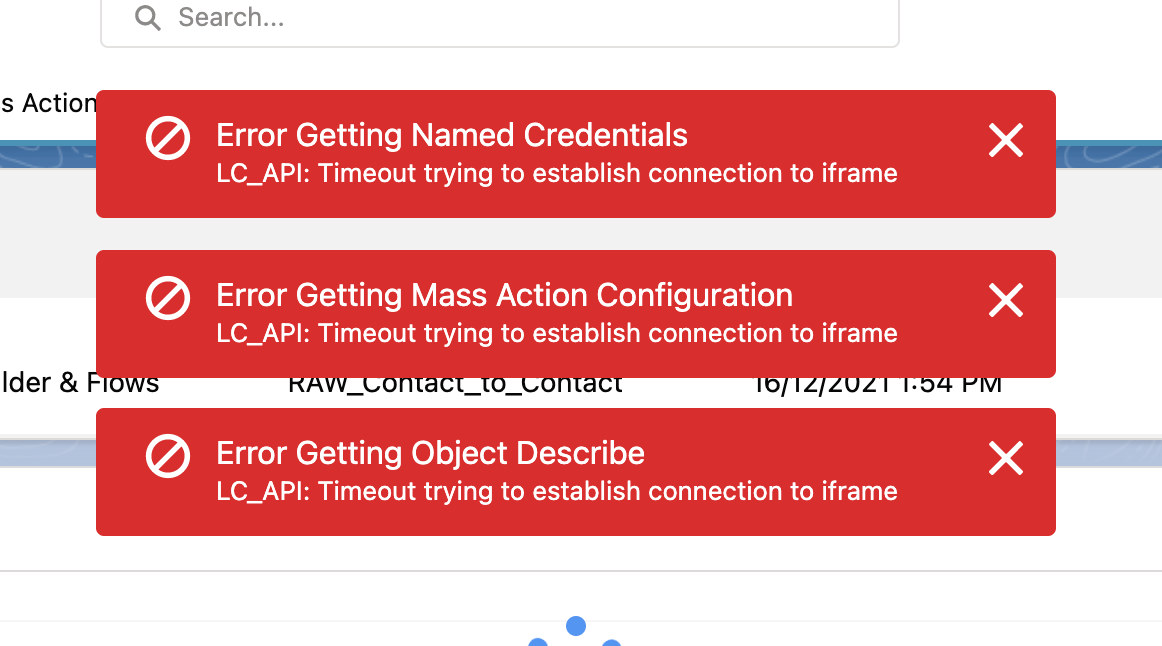Select the RAW_Contact_to_Contact record
Image resolution: width=1162 pixels, height=646 pixels.
[455, 383]
